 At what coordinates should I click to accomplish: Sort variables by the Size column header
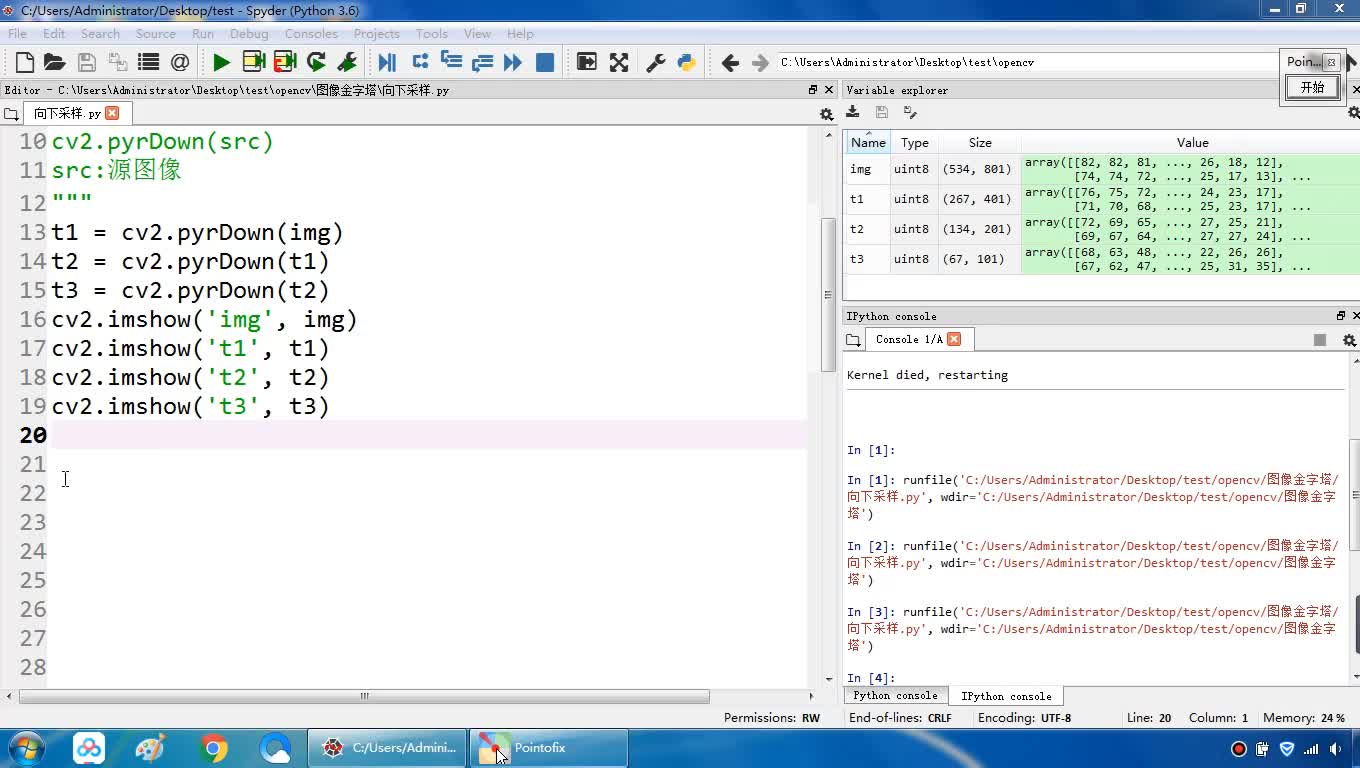[x=980, y=143]
